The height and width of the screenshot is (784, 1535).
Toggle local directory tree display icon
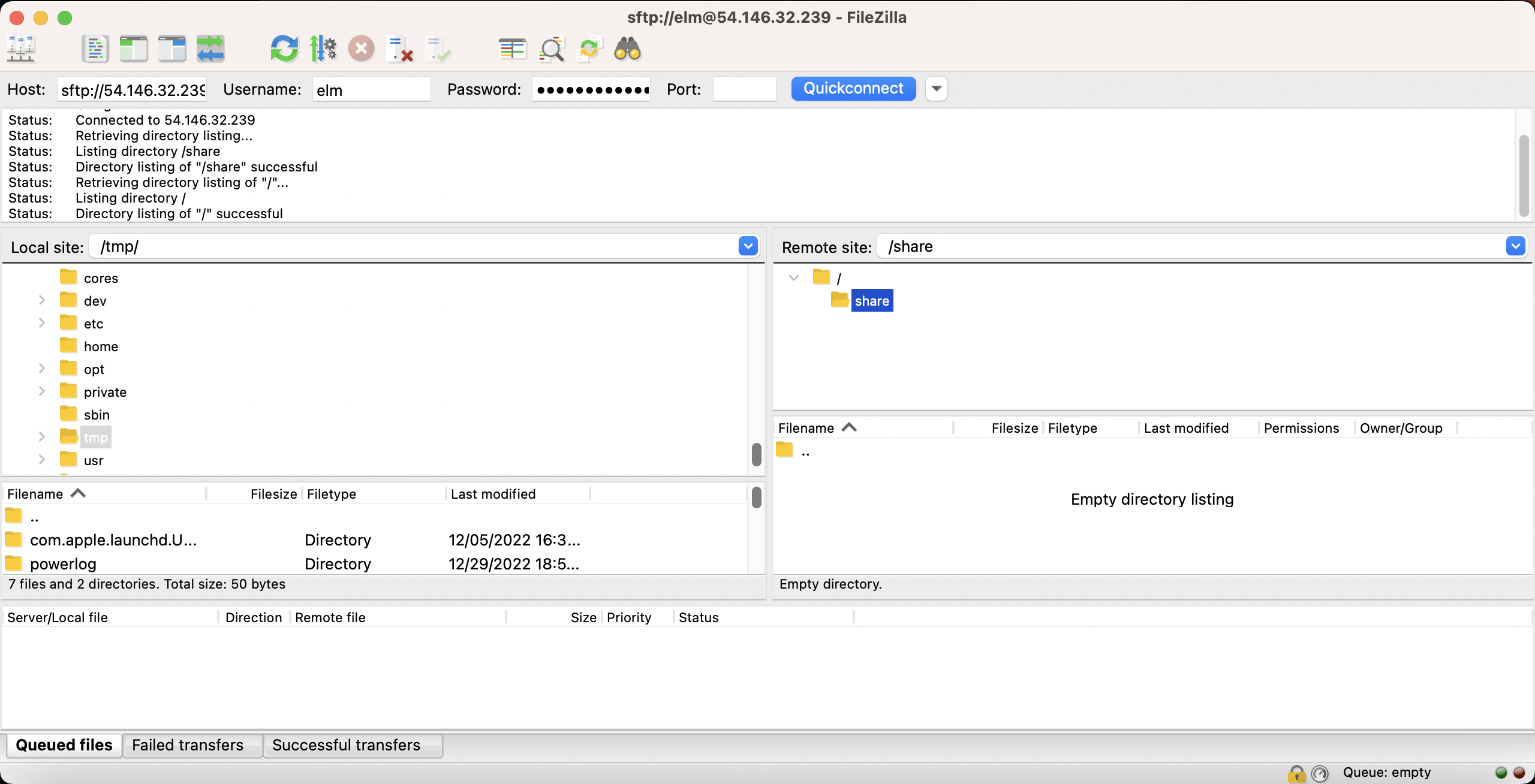click(x=133, y=49)
